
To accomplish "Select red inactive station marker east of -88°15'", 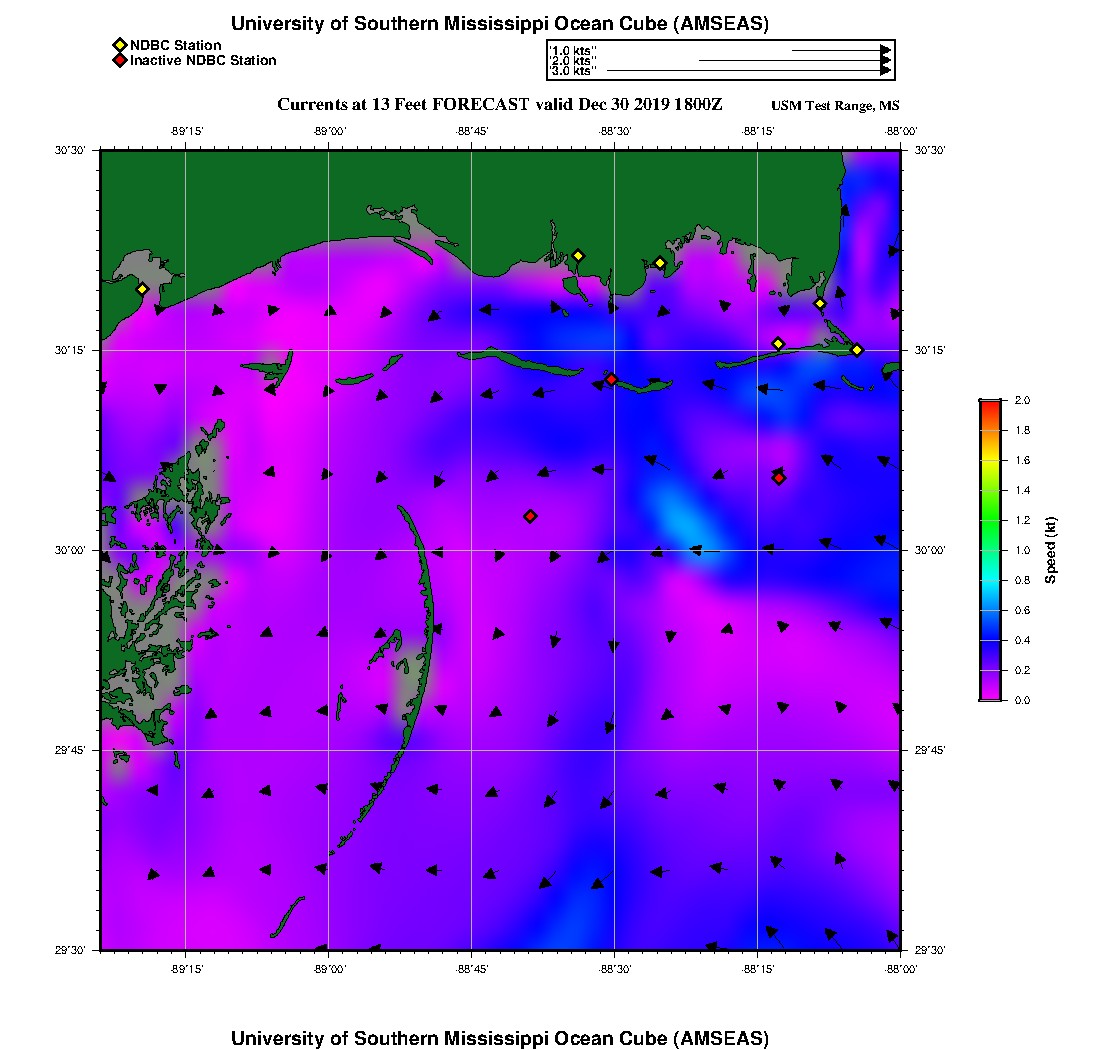I will coord(779,478).
